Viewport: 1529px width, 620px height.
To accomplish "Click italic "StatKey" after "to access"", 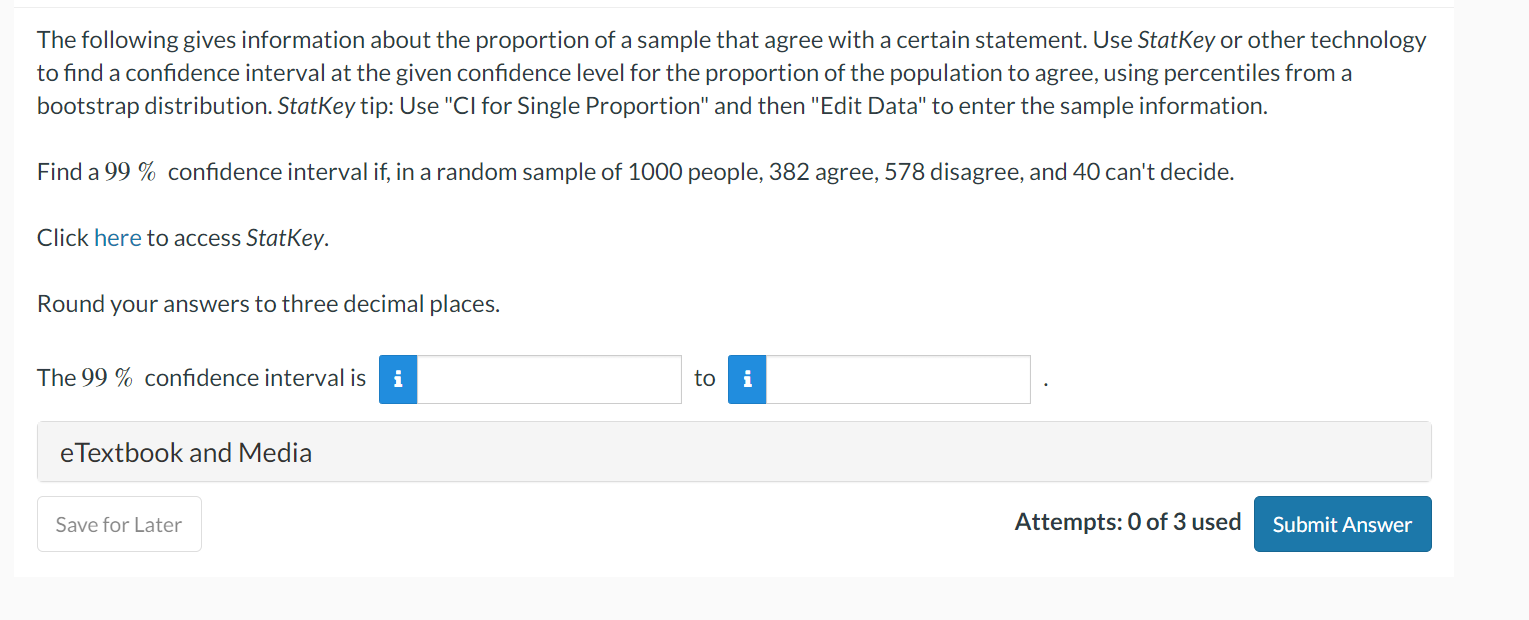I will [x=286, y=238].
